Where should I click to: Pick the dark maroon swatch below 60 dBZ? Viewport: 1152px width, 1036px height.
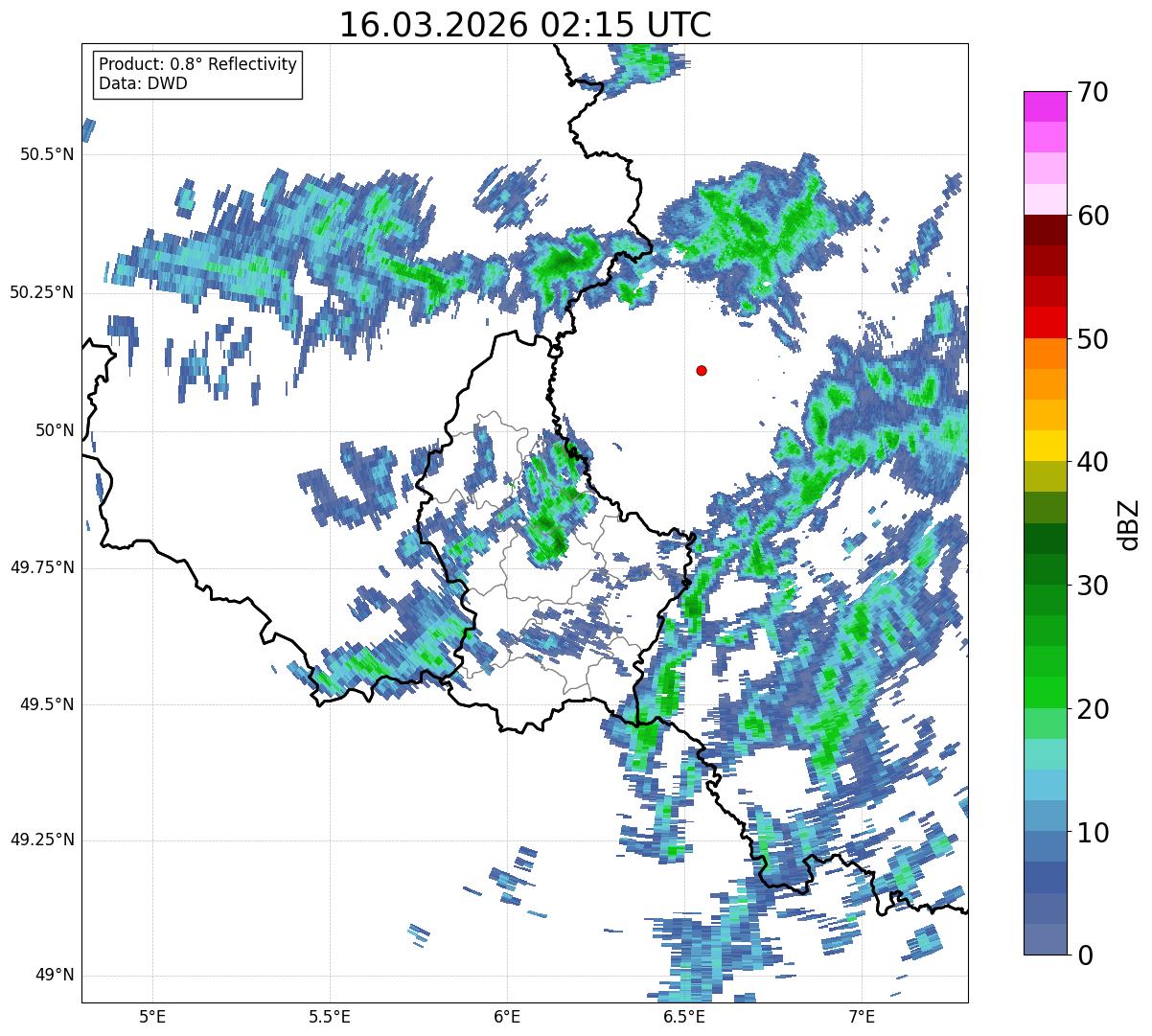tap(1044, 230)
